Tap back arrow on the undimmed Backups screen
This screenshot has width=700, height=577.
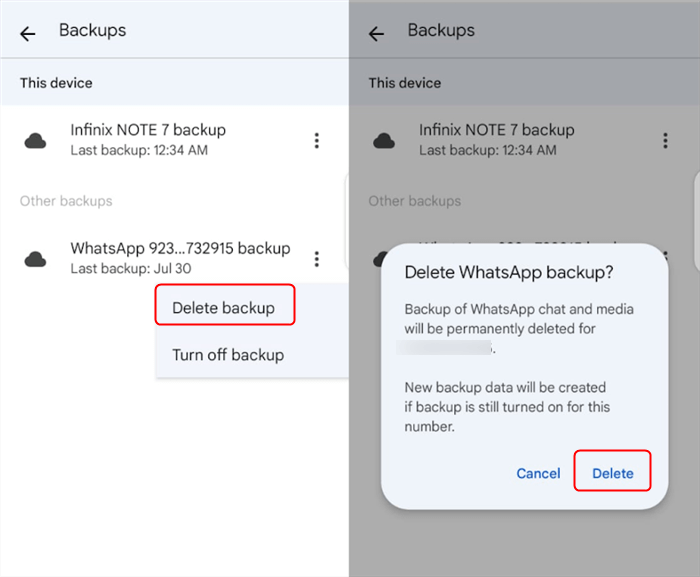coord(27,34)
